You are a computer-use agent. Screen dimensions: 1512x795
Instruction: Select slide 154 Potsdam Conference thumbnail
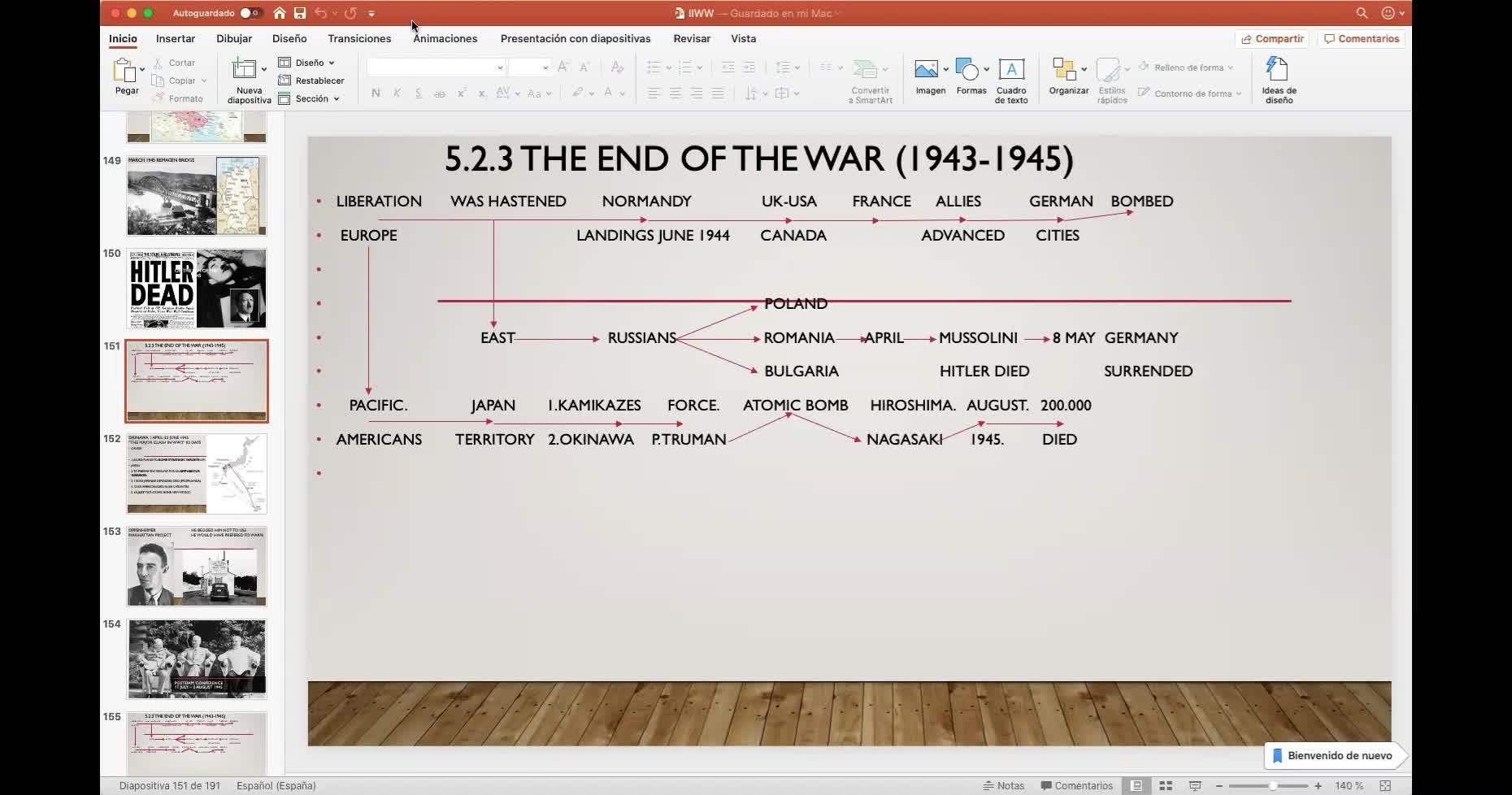[197, 659]
